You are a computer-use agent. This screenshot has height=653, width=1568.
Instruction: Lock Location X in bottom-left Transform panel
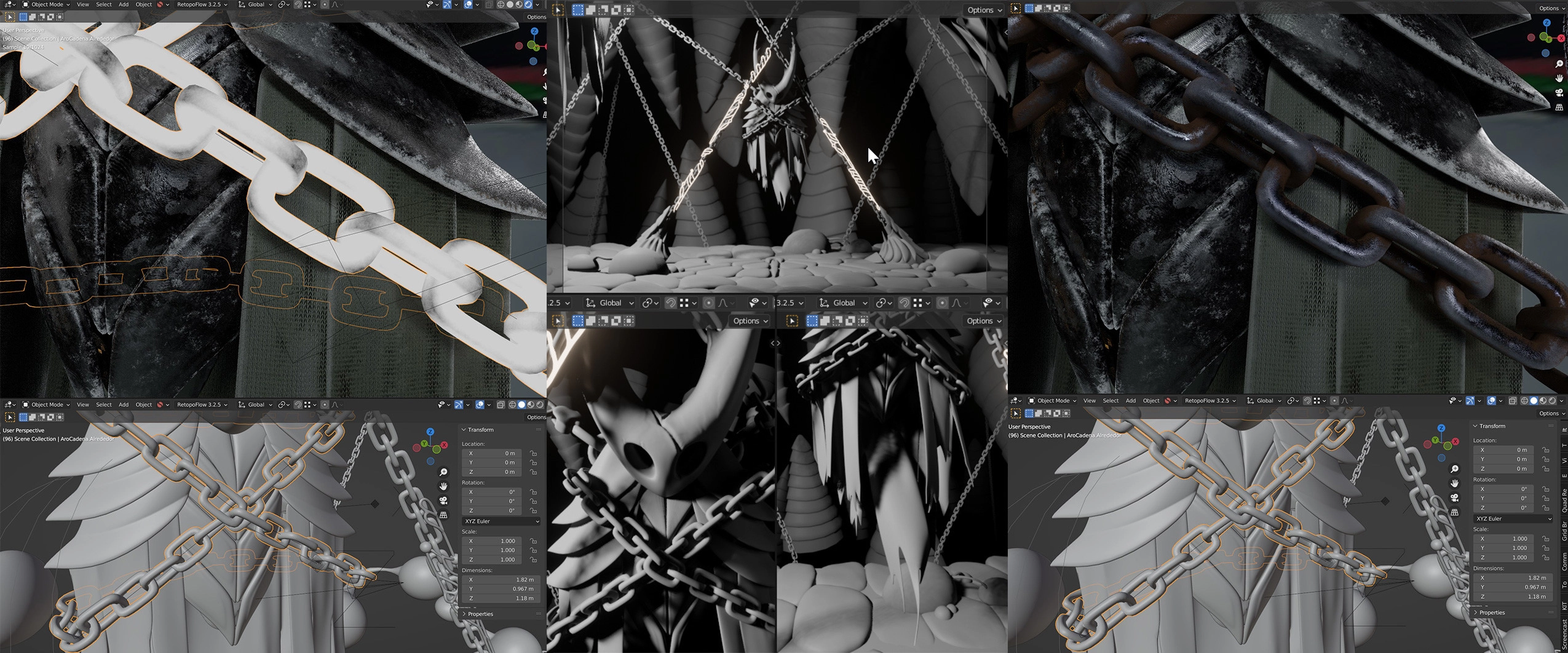click(x=533, y=453)
